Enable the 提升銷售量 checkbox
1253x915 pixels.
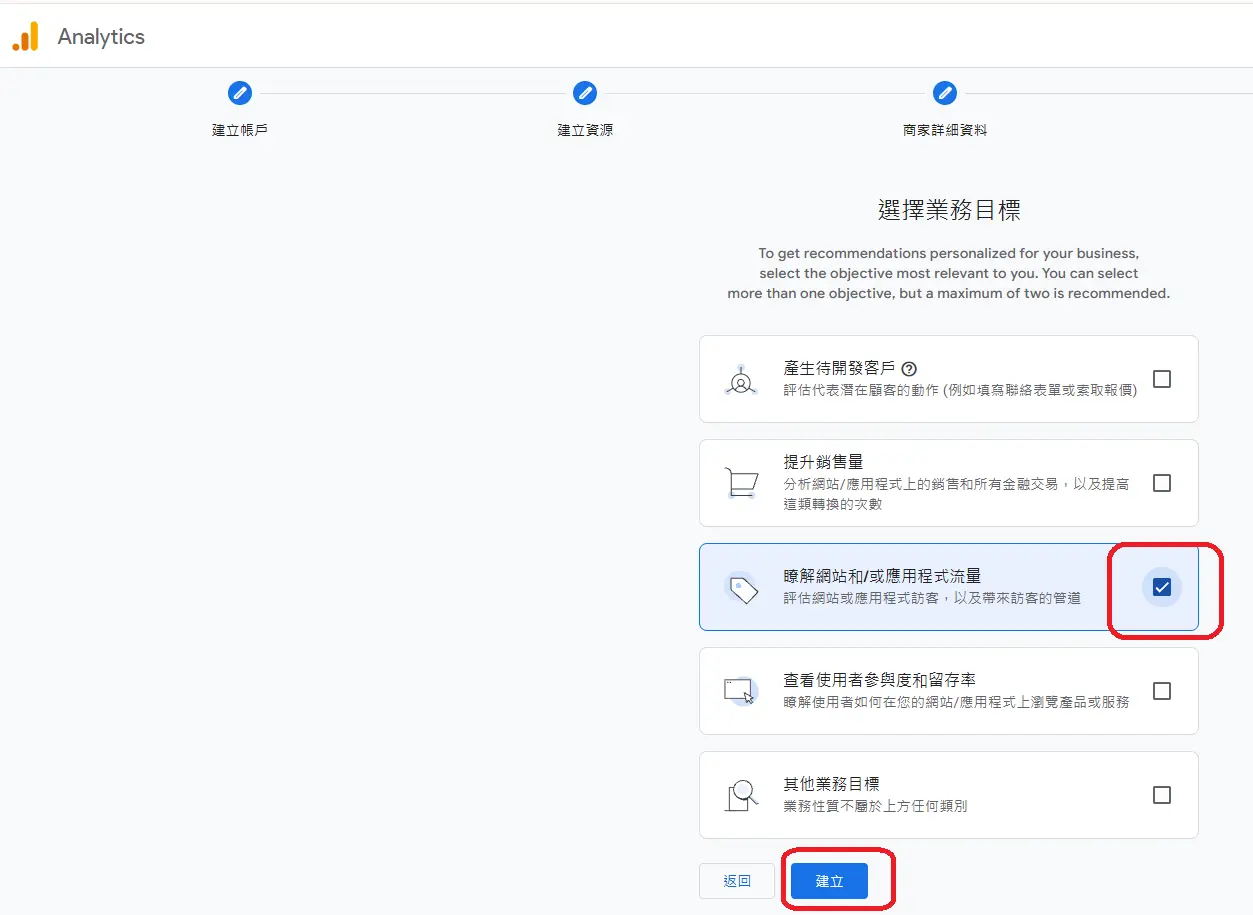coord(1161,483)
